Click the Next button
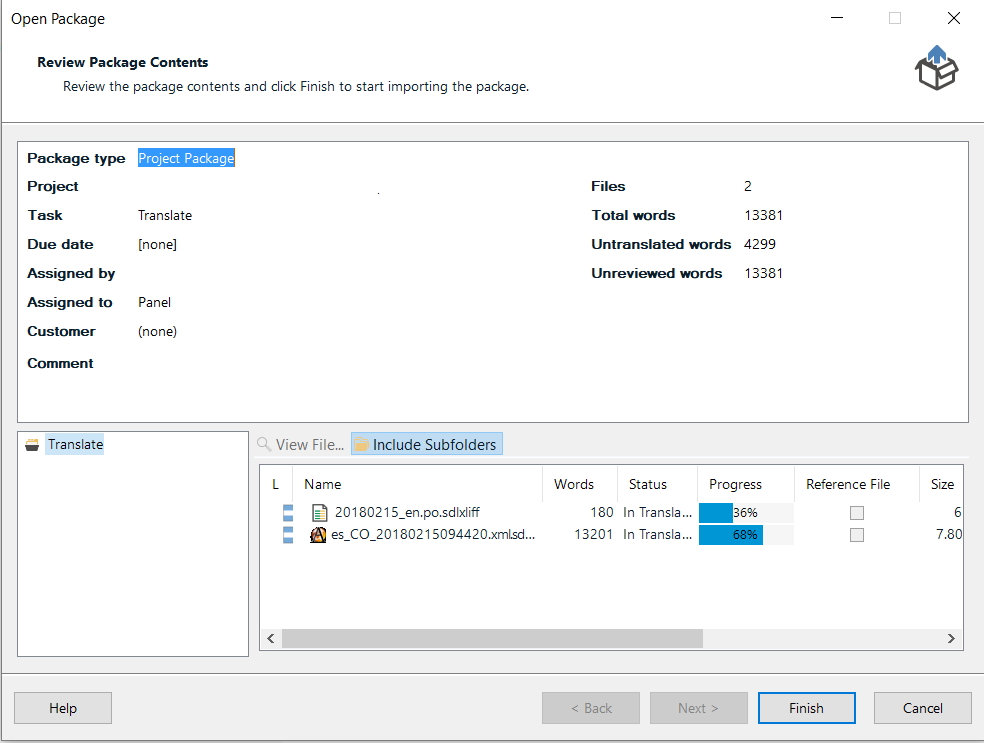The height and width of the screenshot is (743, 984). coord(698,708)
